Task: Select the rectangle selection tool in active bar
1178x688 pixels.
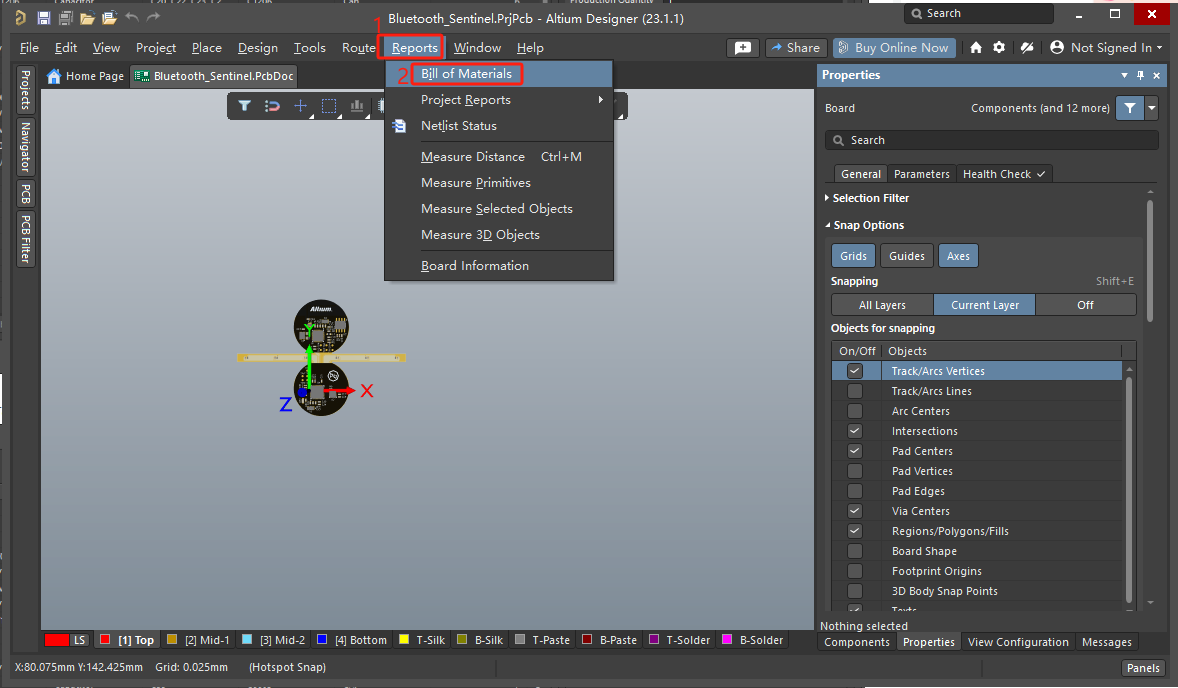Action: (x=328, y=106)
